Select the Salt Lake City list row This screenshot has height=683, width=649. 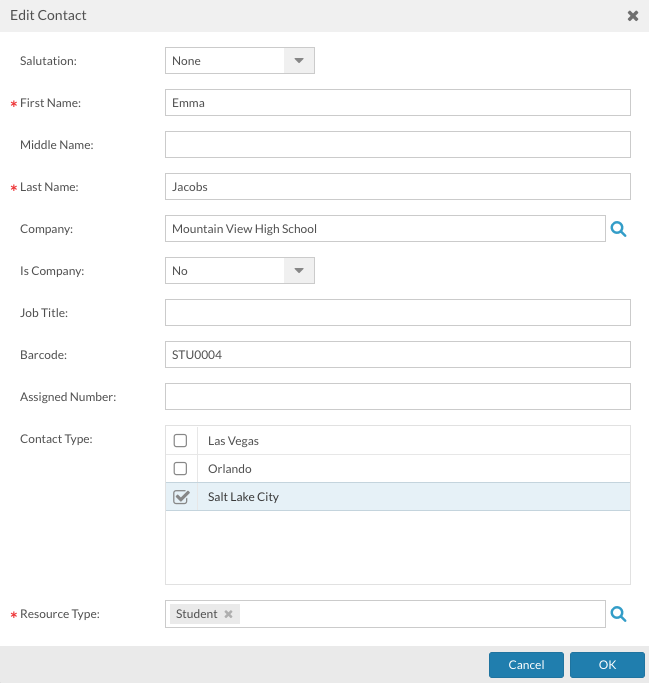click(400, 497)
